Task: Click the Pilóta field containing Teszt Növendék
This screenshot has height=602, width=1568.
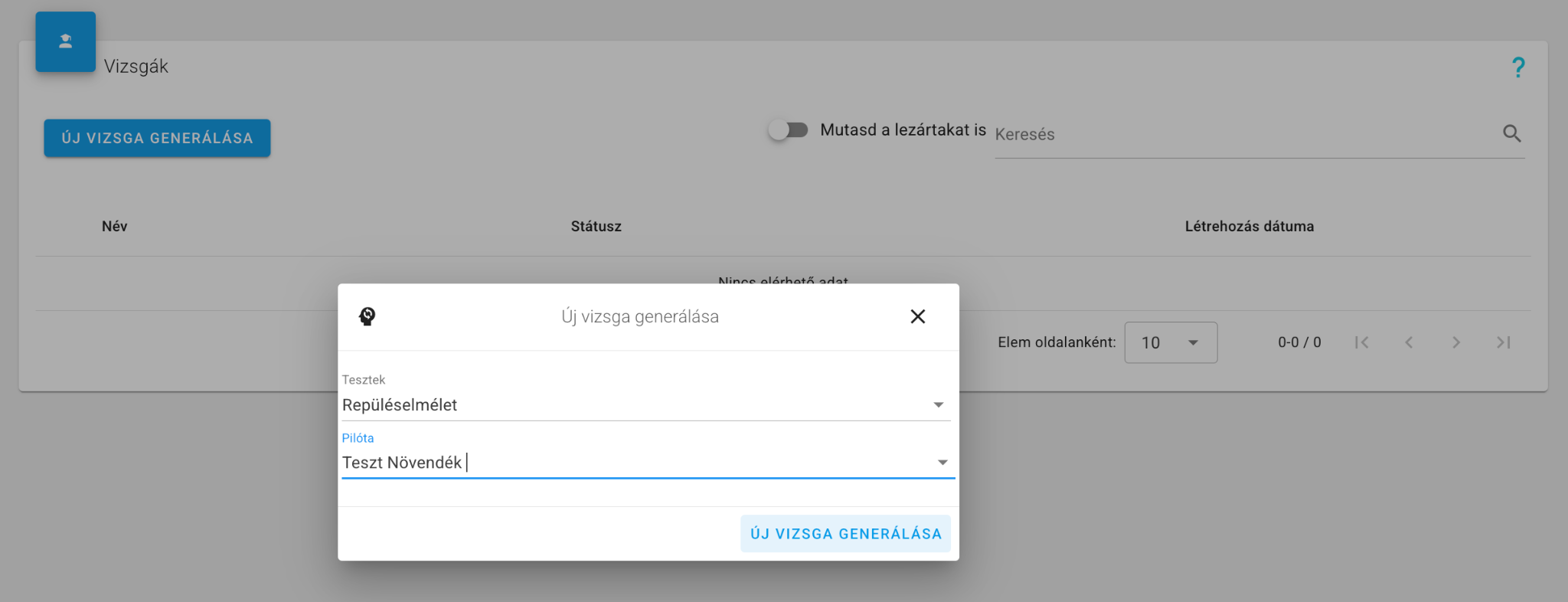Action: click(628, 463)
